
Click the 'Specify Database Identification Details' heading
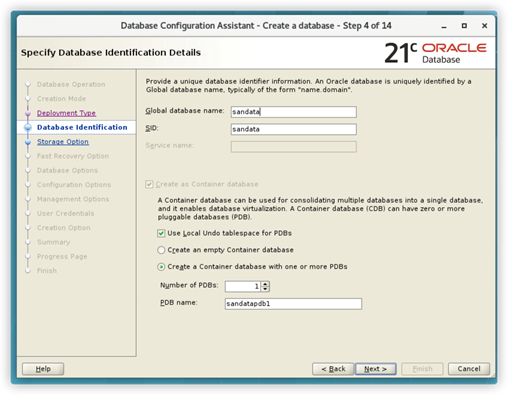pyautogui.click(x=111, y=53)
